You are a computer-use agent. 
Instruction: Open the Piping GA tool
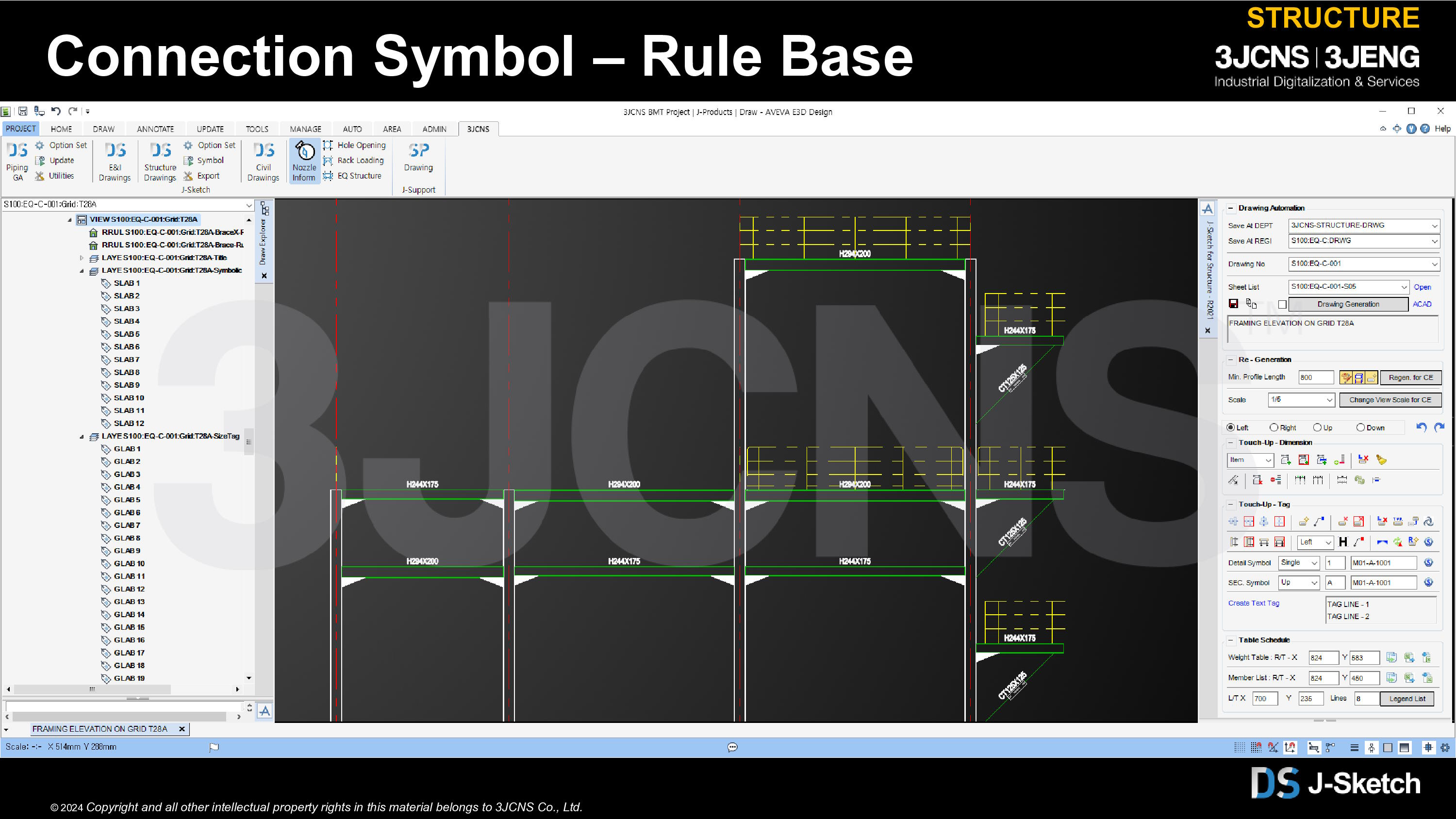pyautogui.click(x=17, y=161)
